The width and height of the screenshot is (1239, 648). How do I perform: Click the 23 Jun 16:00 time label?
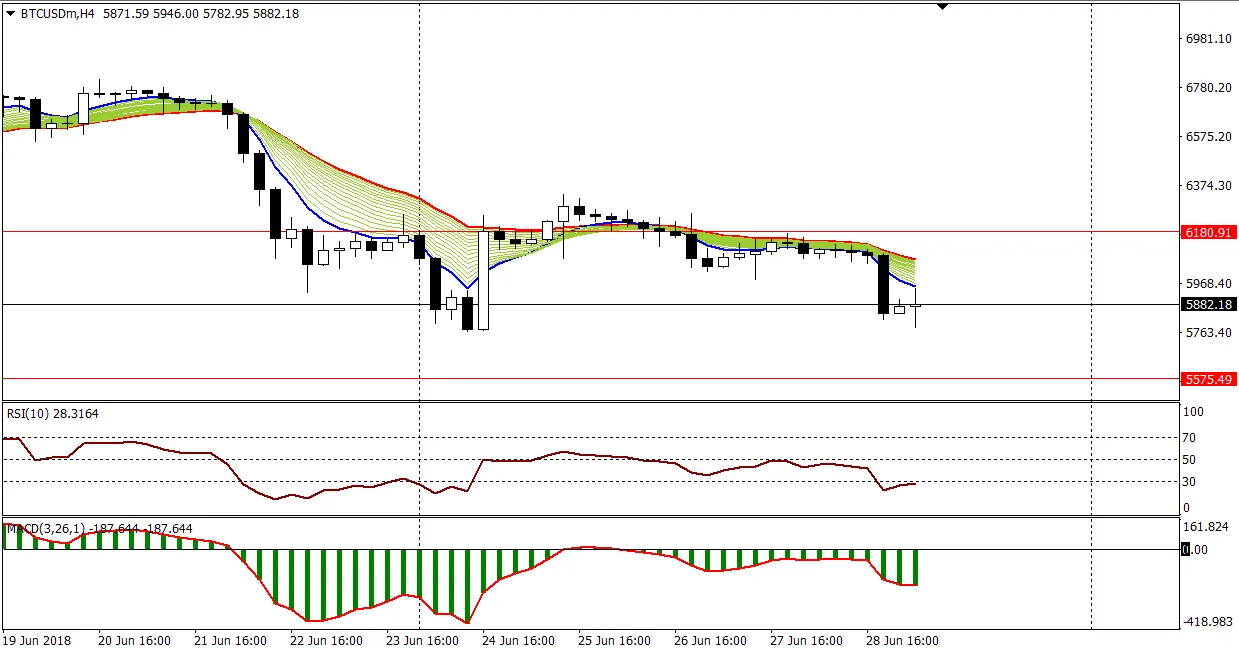(x=422, y=640)
